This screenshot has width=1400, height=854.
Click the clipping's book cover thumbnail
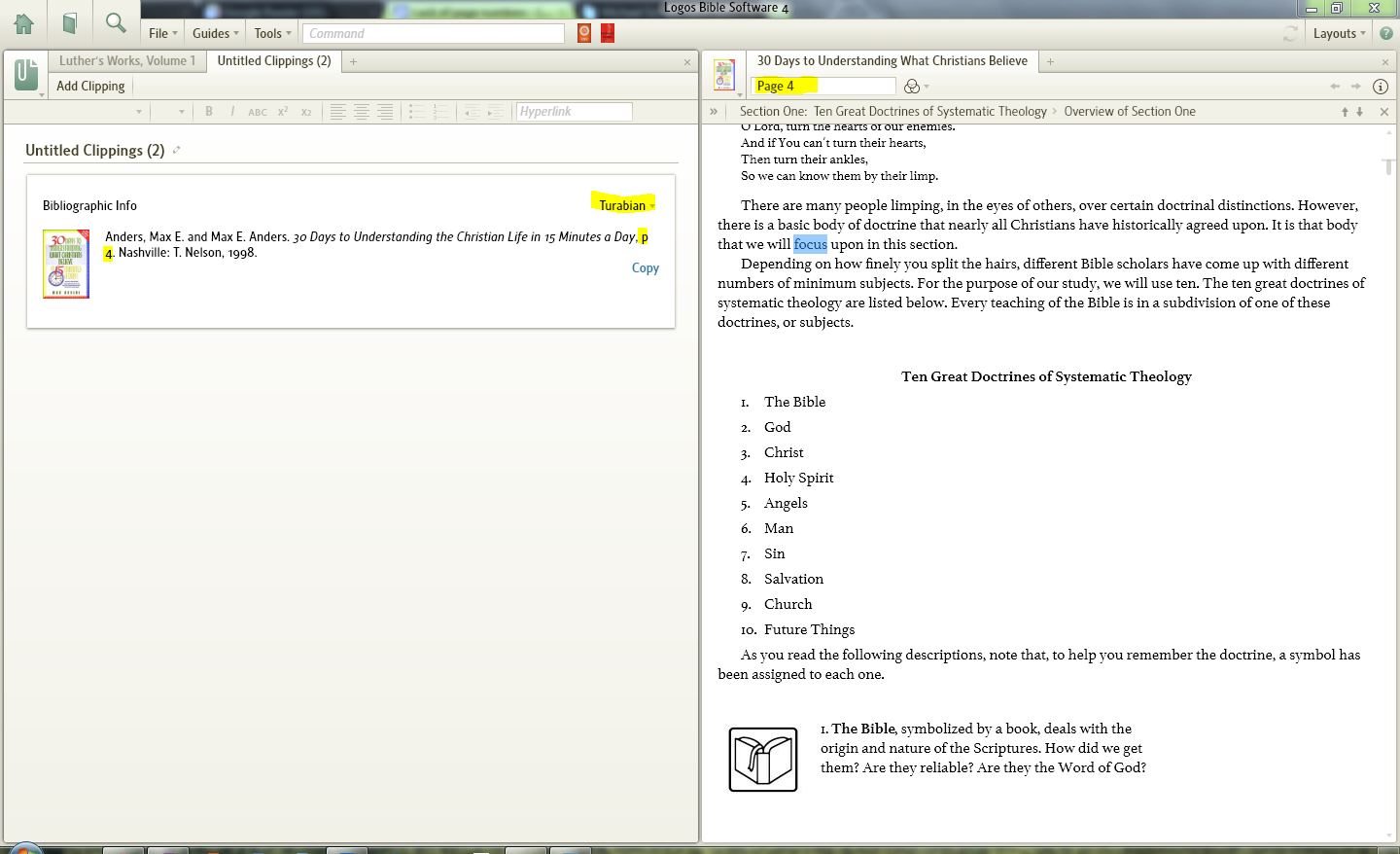pos(66,264)
